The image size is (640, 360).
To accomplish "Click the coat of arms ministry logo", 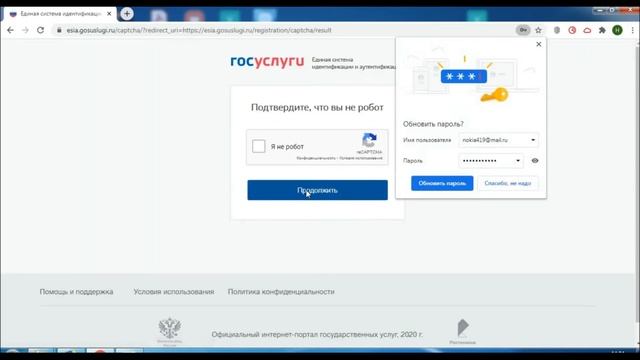I will click(x=170, y=331).
